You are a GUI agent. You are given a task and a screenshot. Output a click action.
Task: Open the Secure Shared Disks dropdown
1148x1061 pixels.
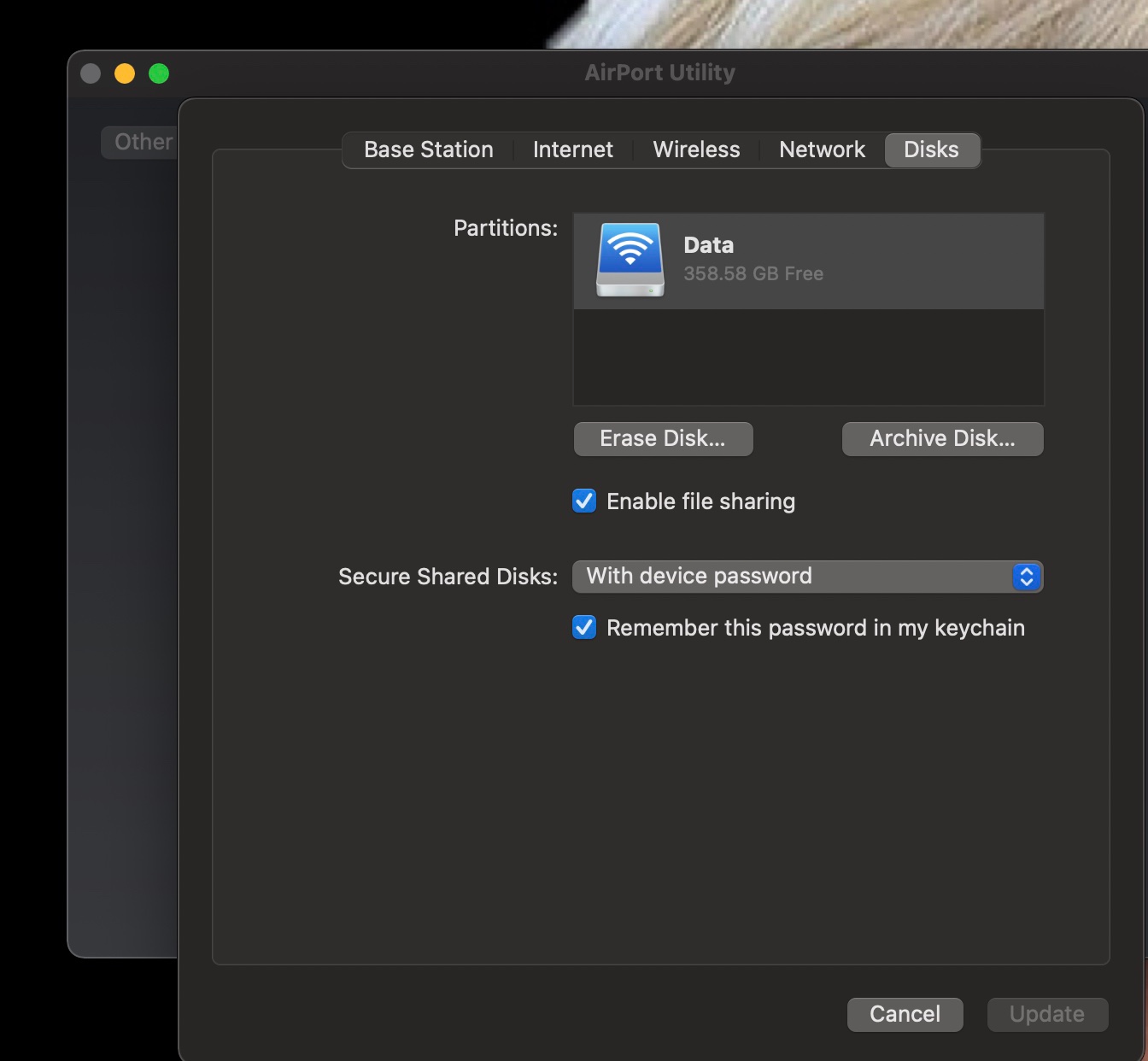click(x=807, y=576)
